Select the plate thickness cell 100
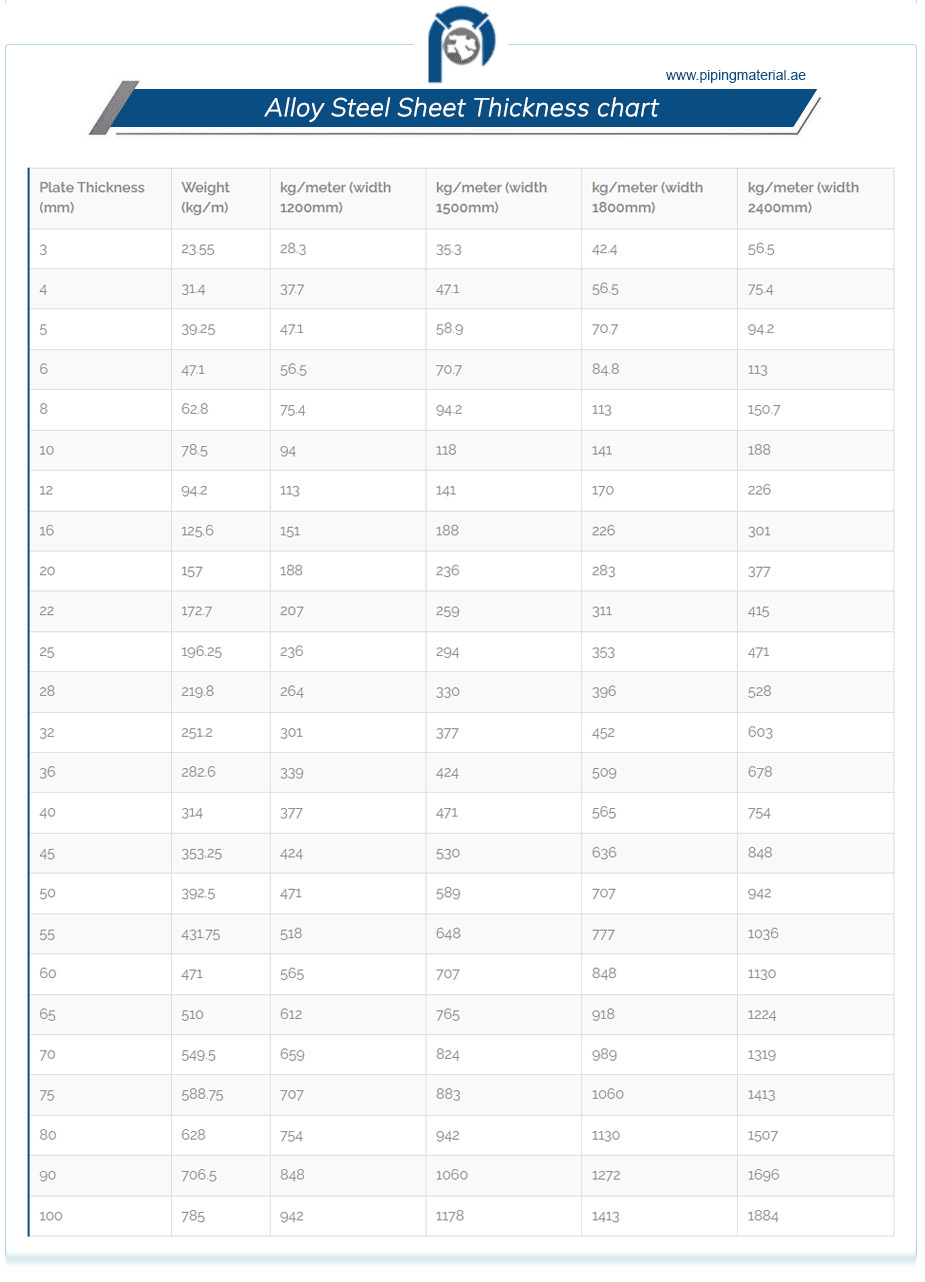 [100, 1216]
